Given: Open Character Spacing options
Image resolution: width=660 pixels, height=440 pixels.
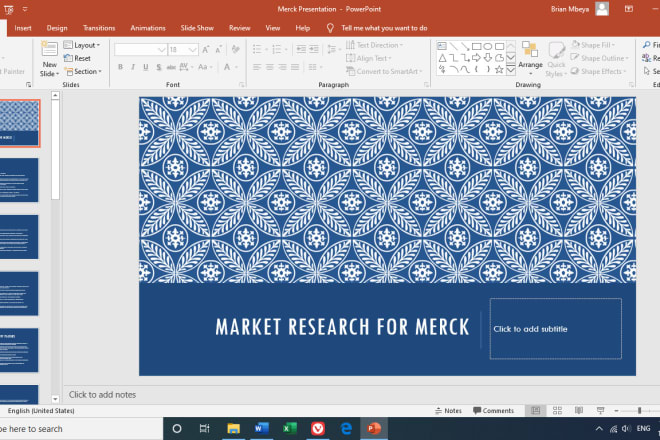Looking at the screenshot, I should pyautogui.click(x=186, y=67).
